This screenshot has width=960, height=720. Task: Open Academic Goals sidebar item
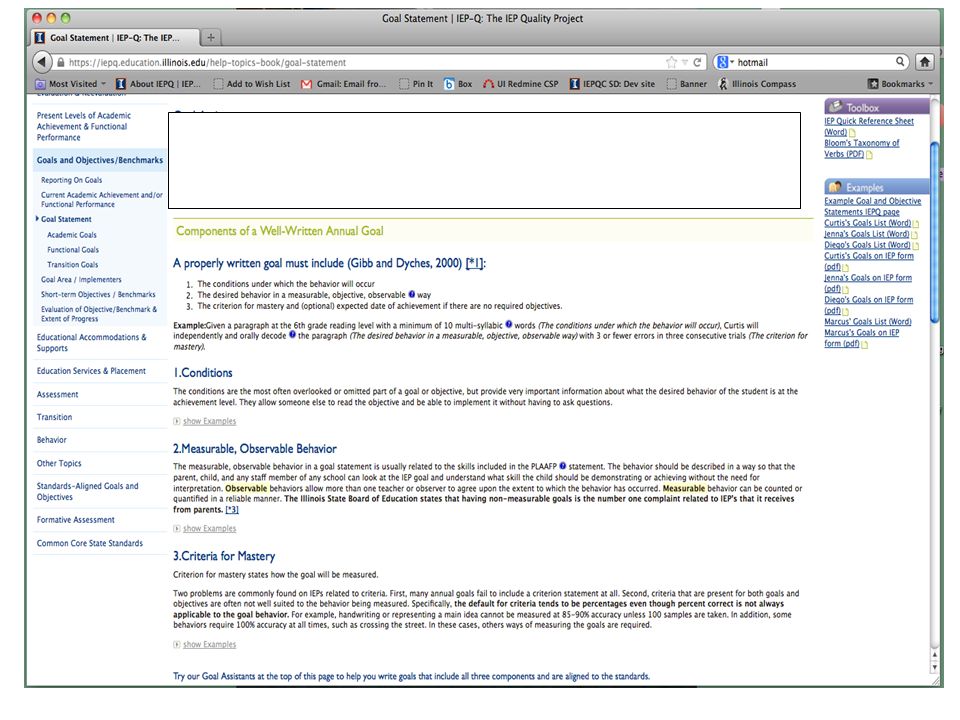click(72, 235)
